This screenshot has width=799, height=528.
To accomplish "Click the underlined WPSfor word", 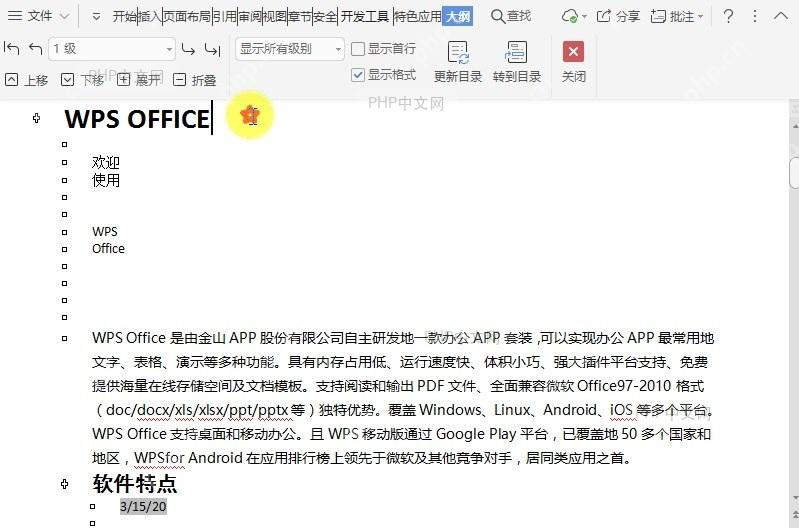I will click(159, 458).
